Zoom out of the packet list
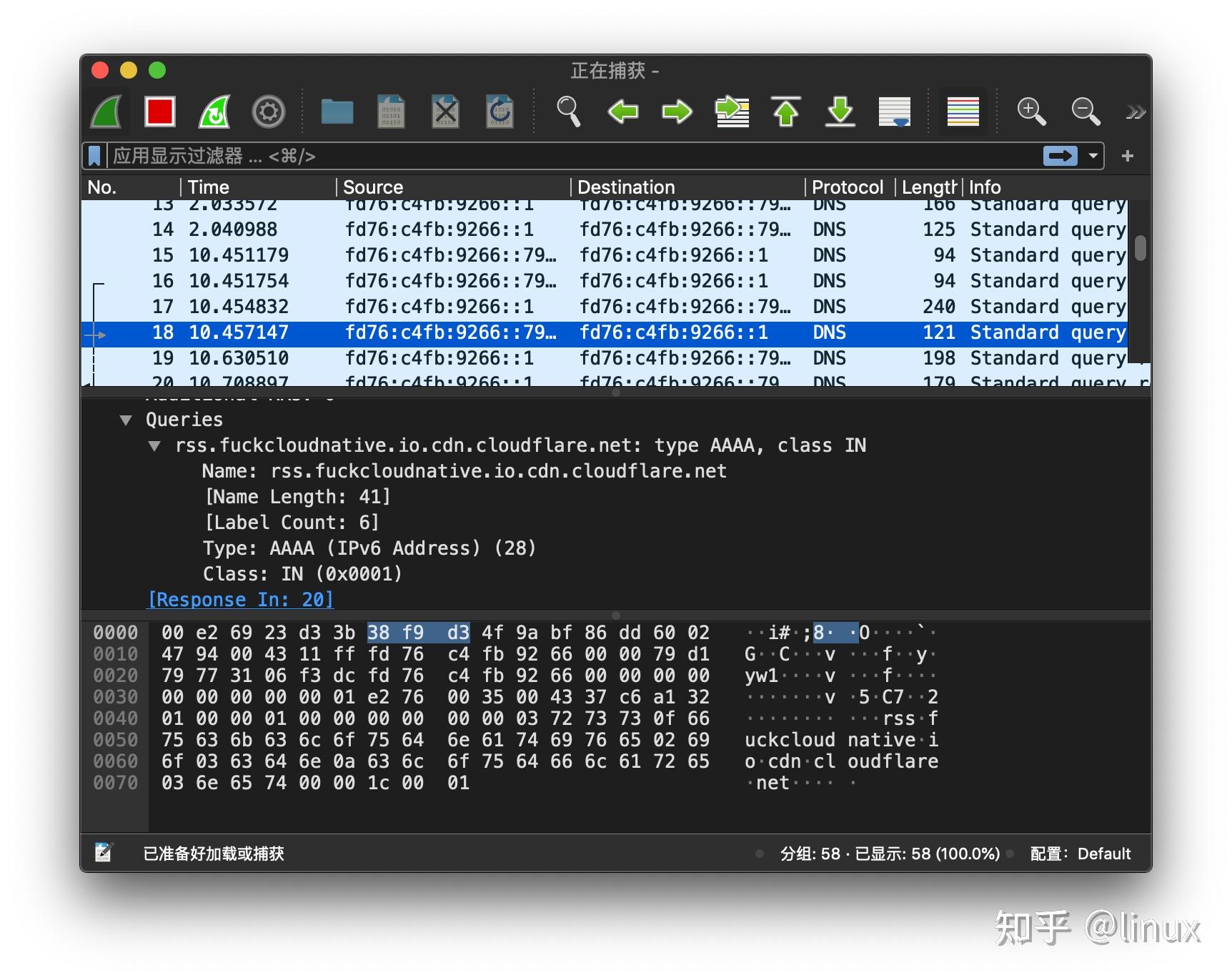Screen dimensions: 1232x978 [1084, 111]
